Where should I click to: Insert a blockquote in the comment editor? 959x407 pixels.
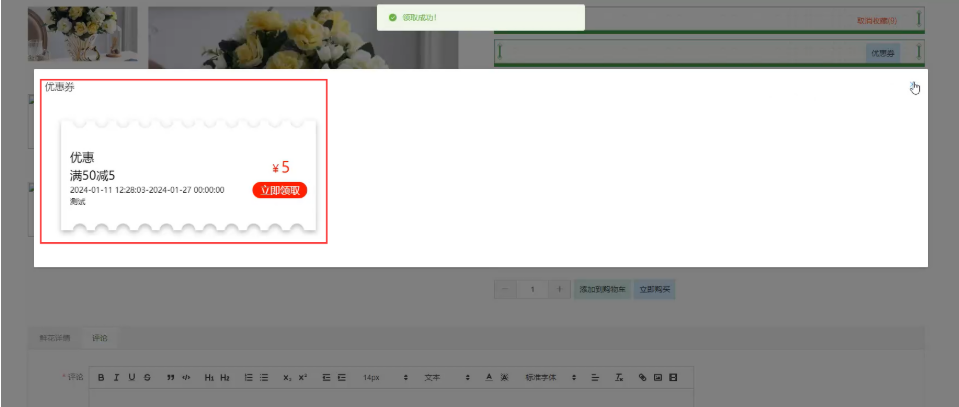(x=171, y=378)
